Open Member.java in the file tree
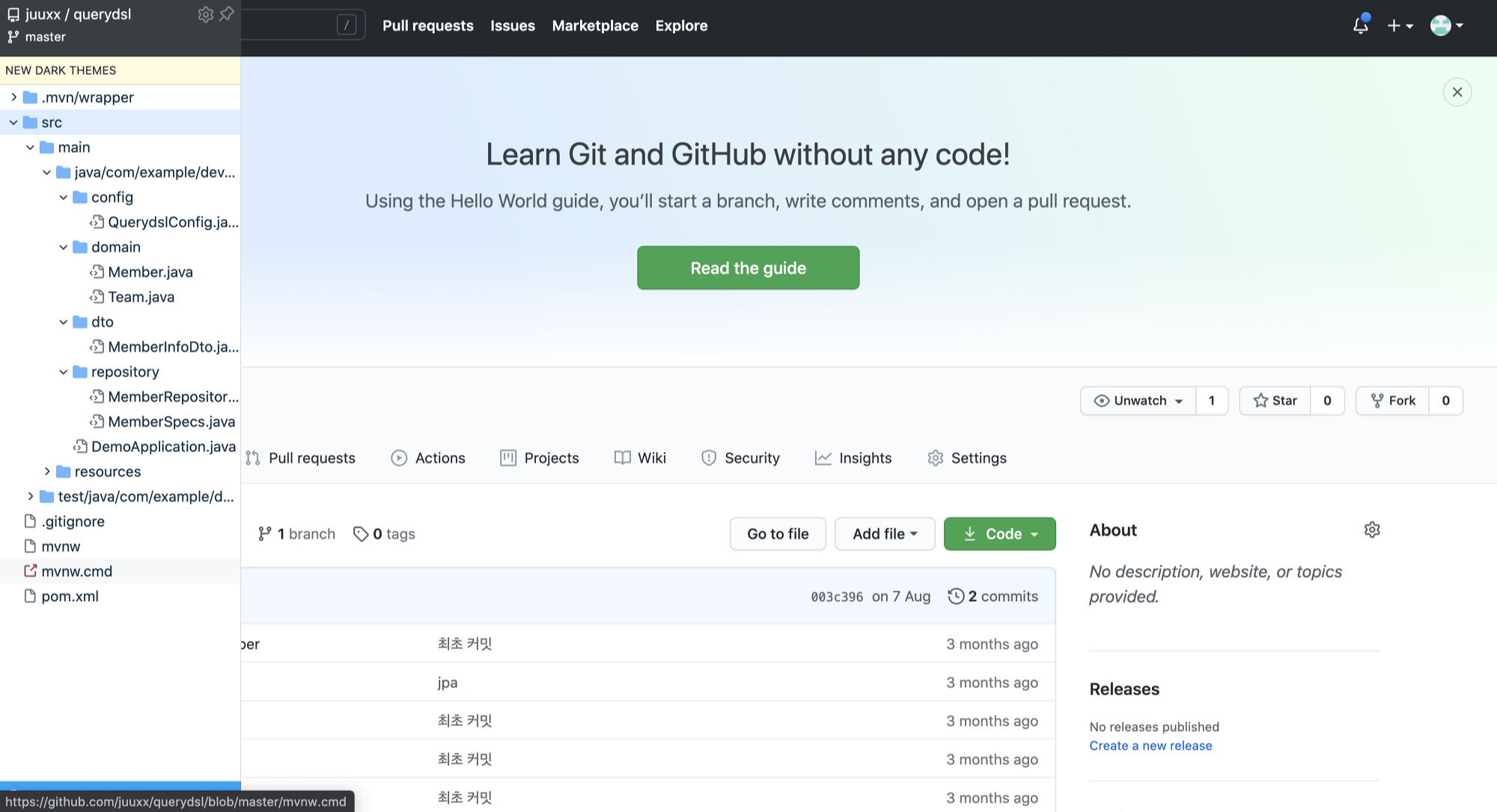Screen dimensions: 1497x812 tap(150, 272)
